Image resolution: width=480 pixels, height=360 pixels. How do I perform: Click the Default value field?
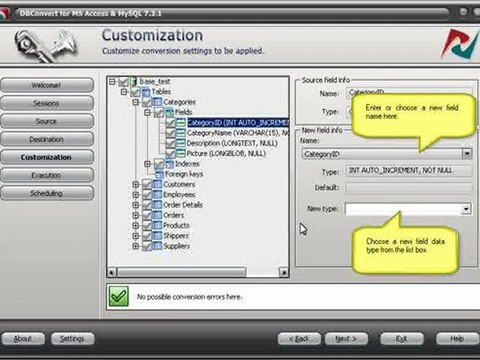tap(409, 188)
